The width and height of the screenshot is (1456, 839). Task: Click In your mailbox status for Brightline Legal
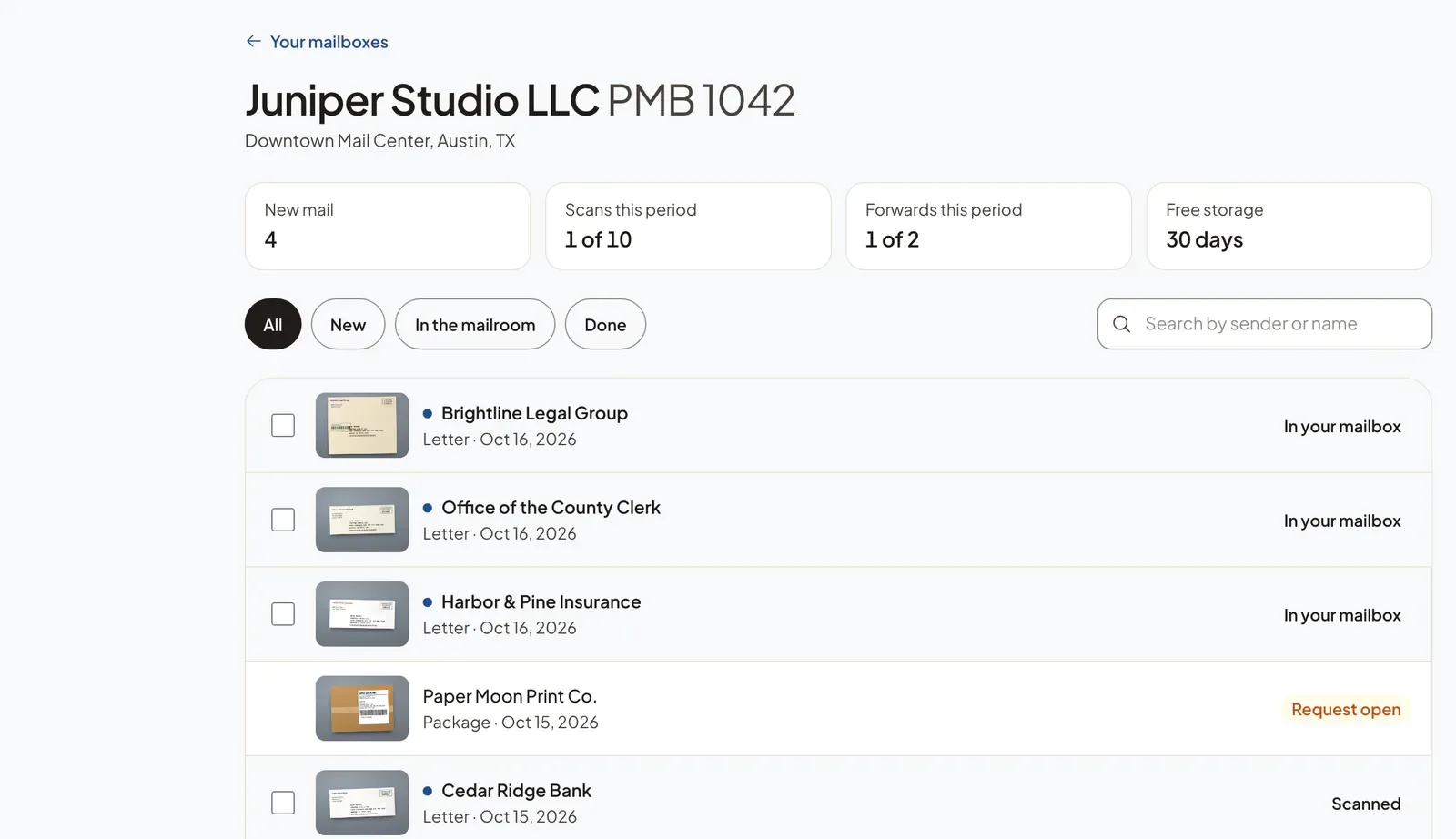[1342, 426]
